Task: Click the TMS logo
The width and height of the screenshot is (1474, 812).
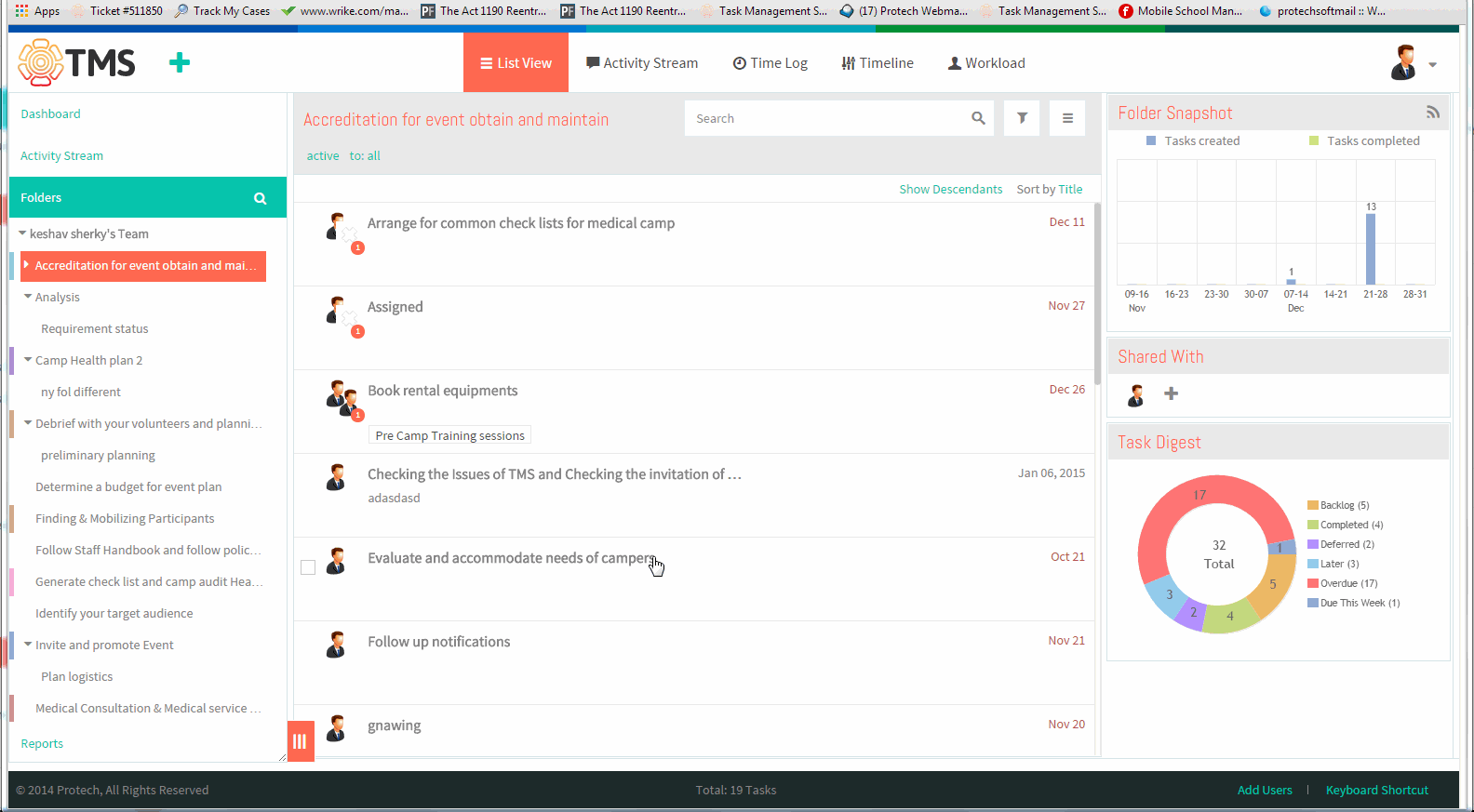Action: [77, 62]
